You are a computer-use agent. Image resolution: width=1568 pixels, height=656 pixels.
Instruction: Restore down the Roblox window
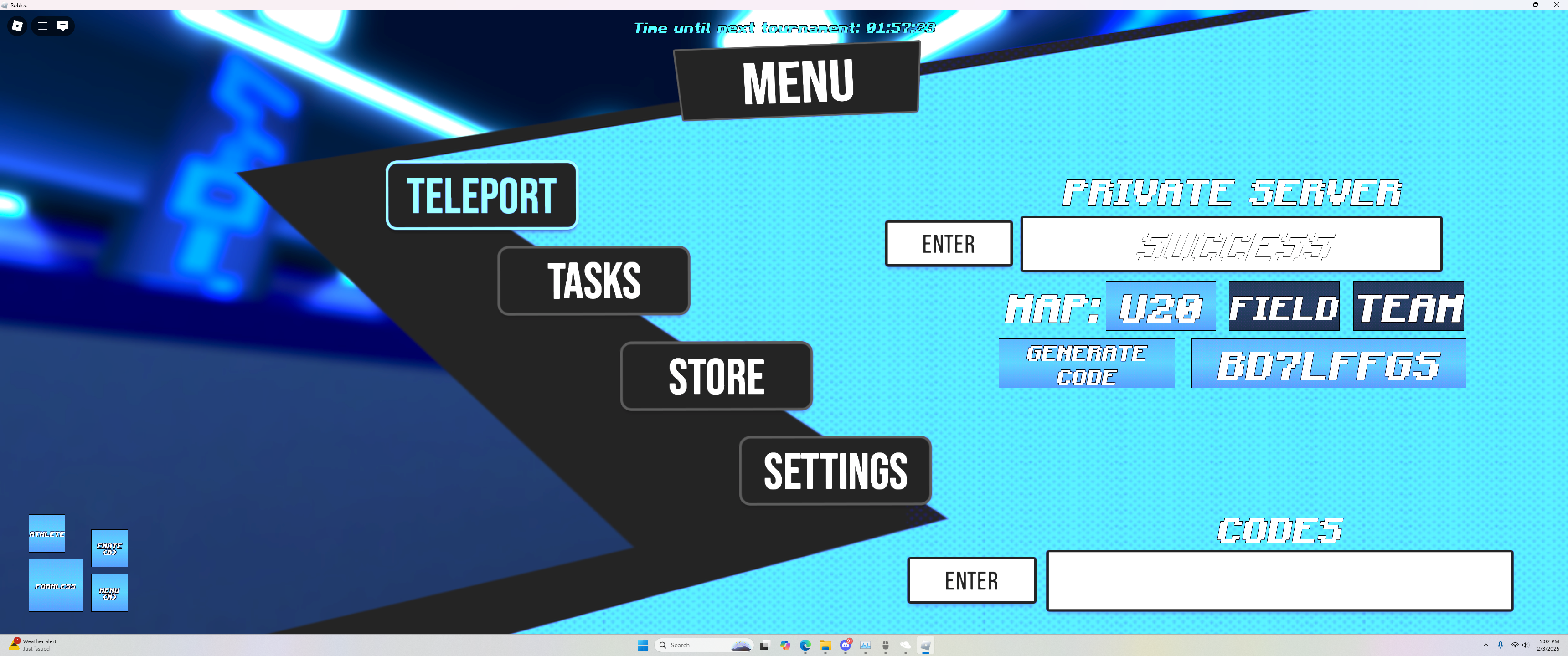coord(1535,5)
